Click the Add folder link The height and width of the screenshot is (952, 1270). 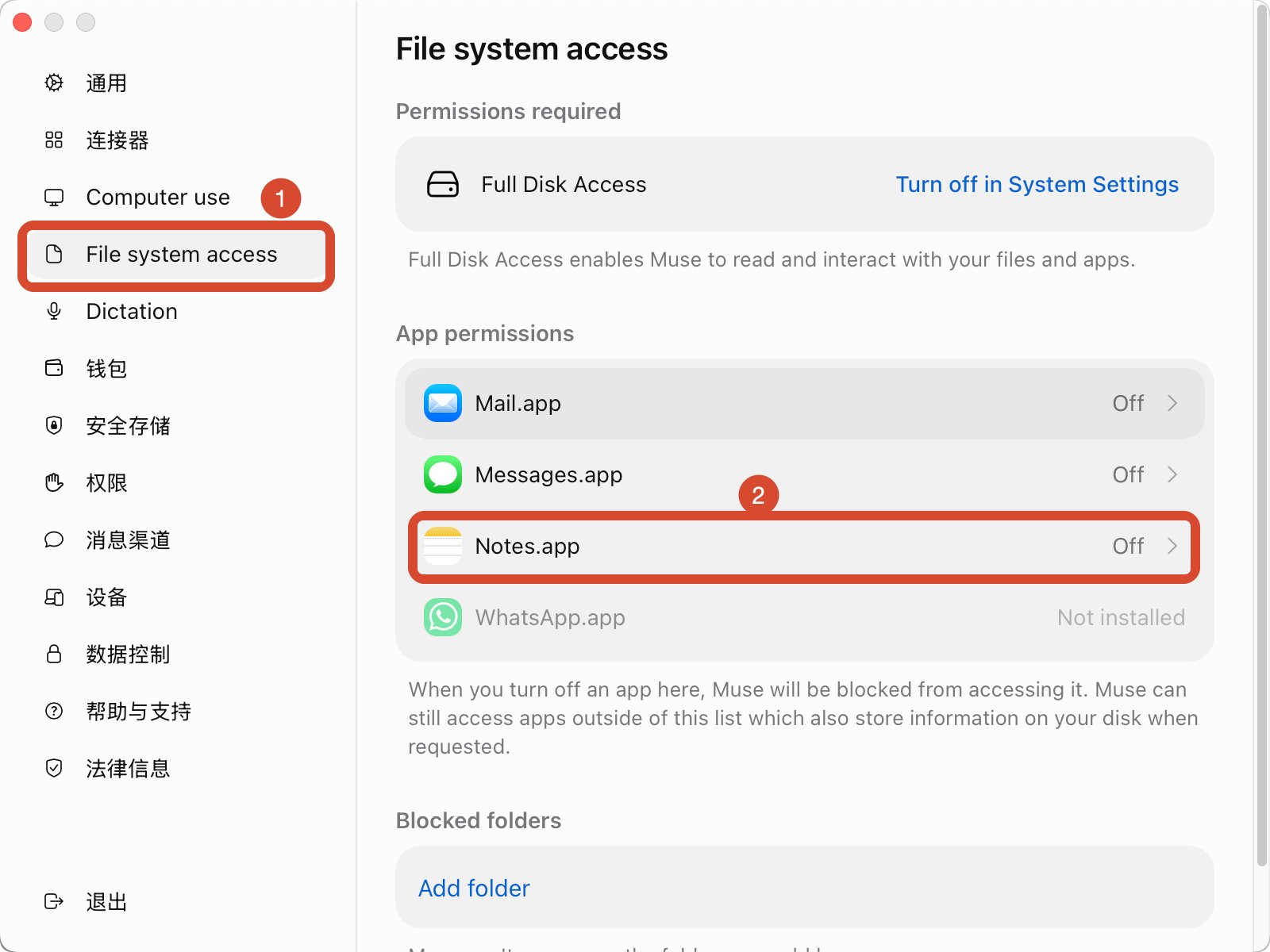point(474,888)
